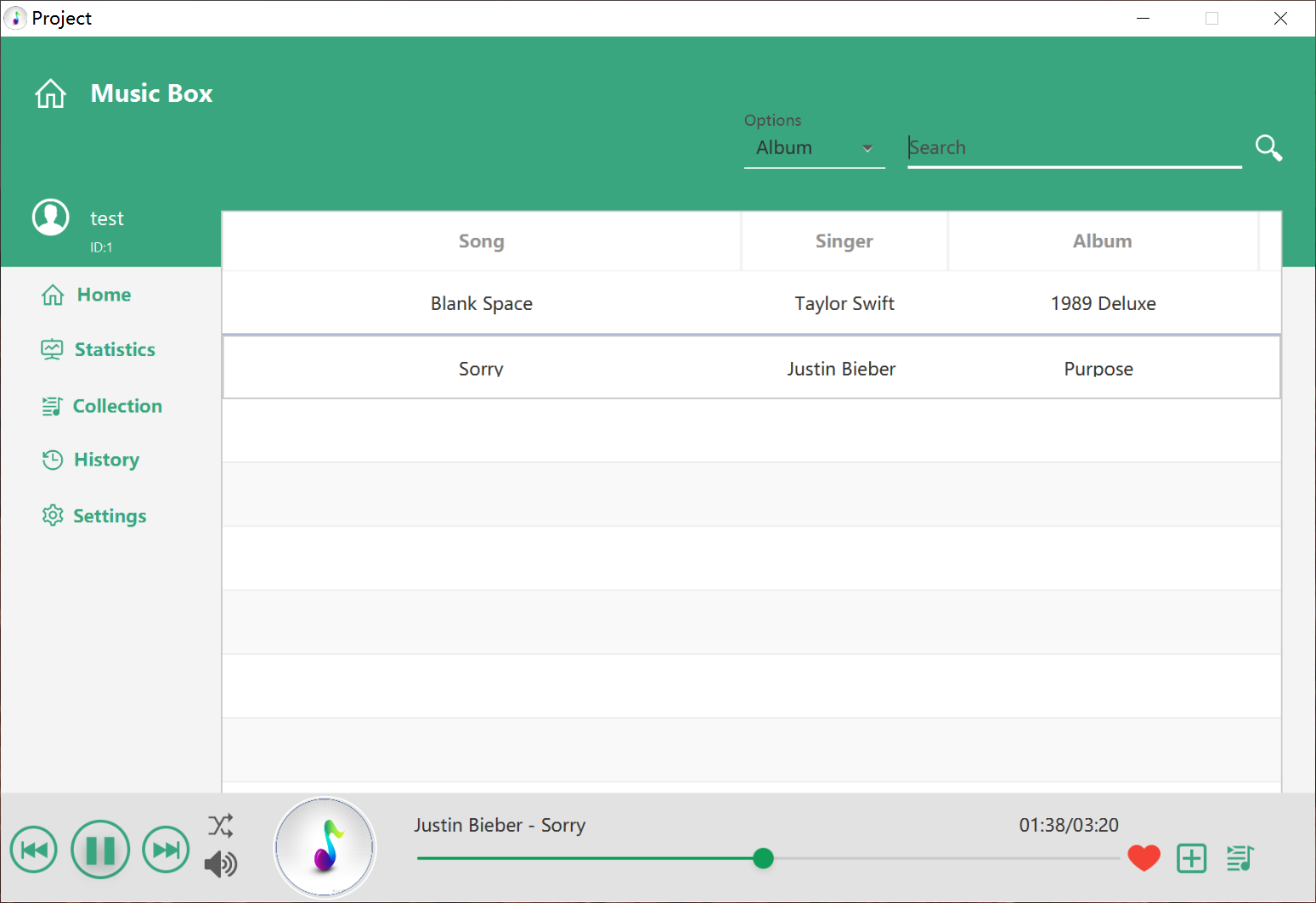Click into the Search input field
Viewport: 1316px width, 903px height.
(x=1075, y=148)
